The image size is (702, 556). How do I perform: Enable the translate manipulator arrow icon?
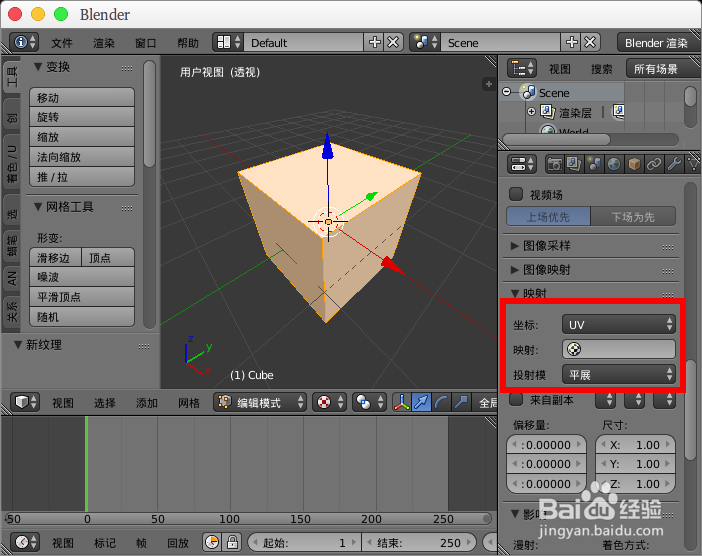click(421, 402)
